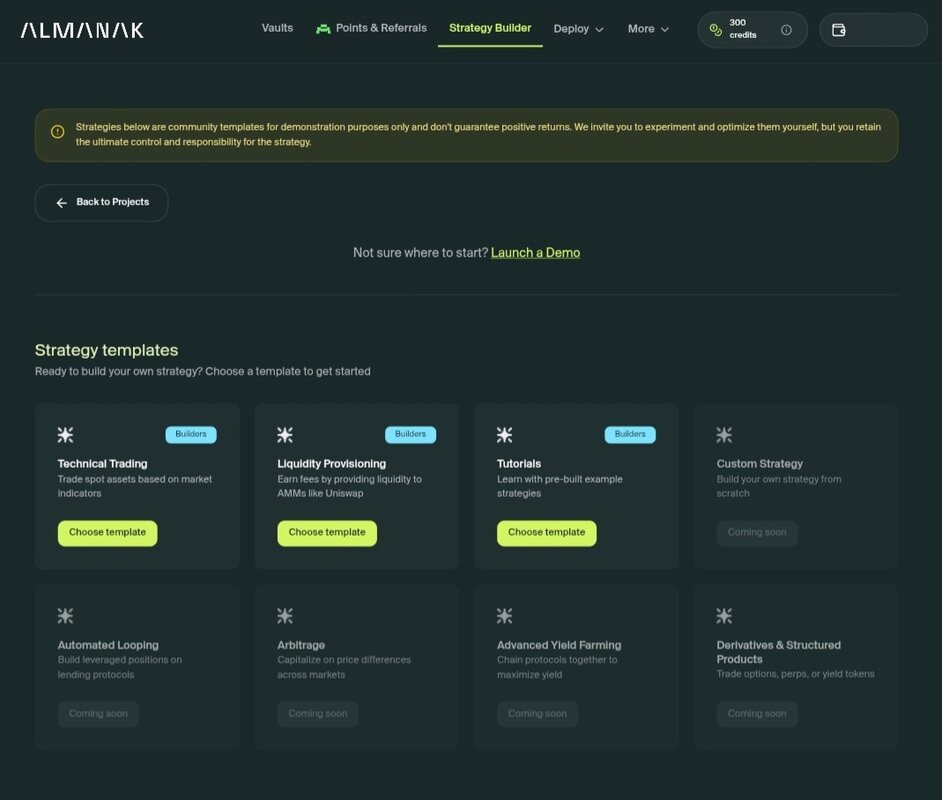Click the Almanak logo
Image resolution: width=942 pixels, height=800 pixels.
tap(82, 30)
